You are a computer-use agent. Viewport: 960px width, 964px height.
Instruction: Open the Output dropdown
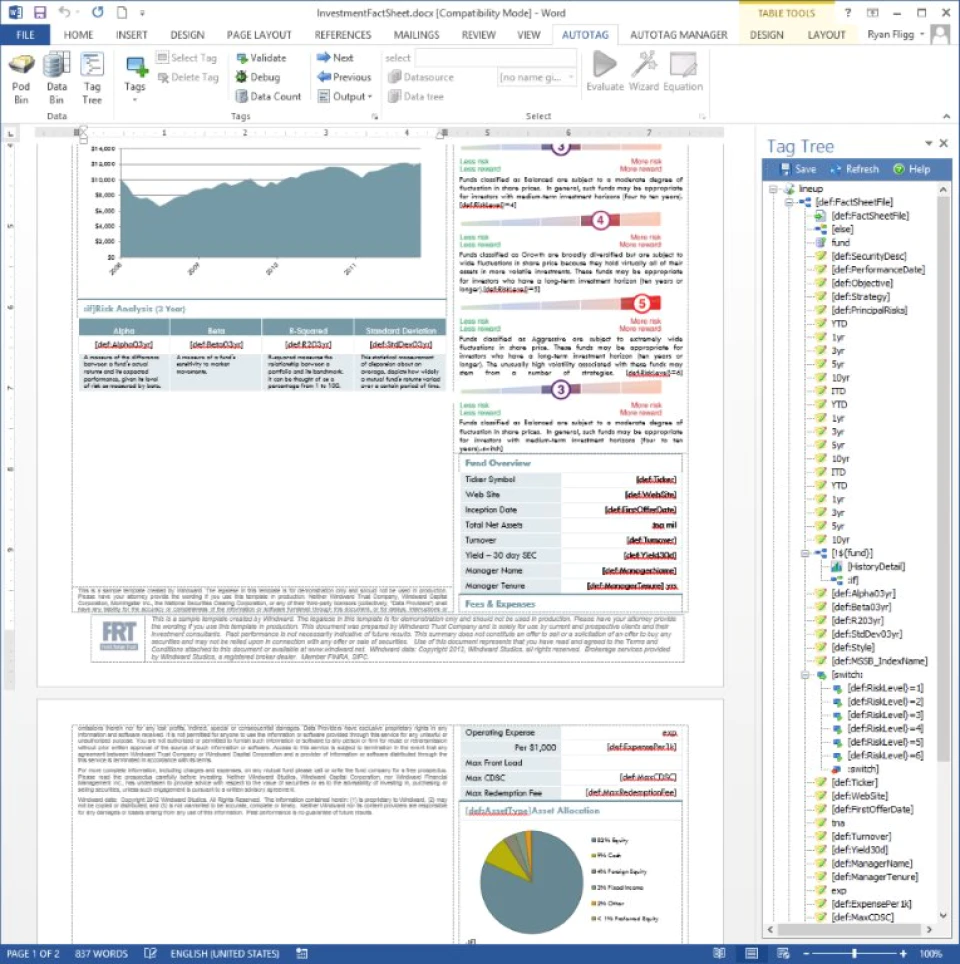(345, 96)
